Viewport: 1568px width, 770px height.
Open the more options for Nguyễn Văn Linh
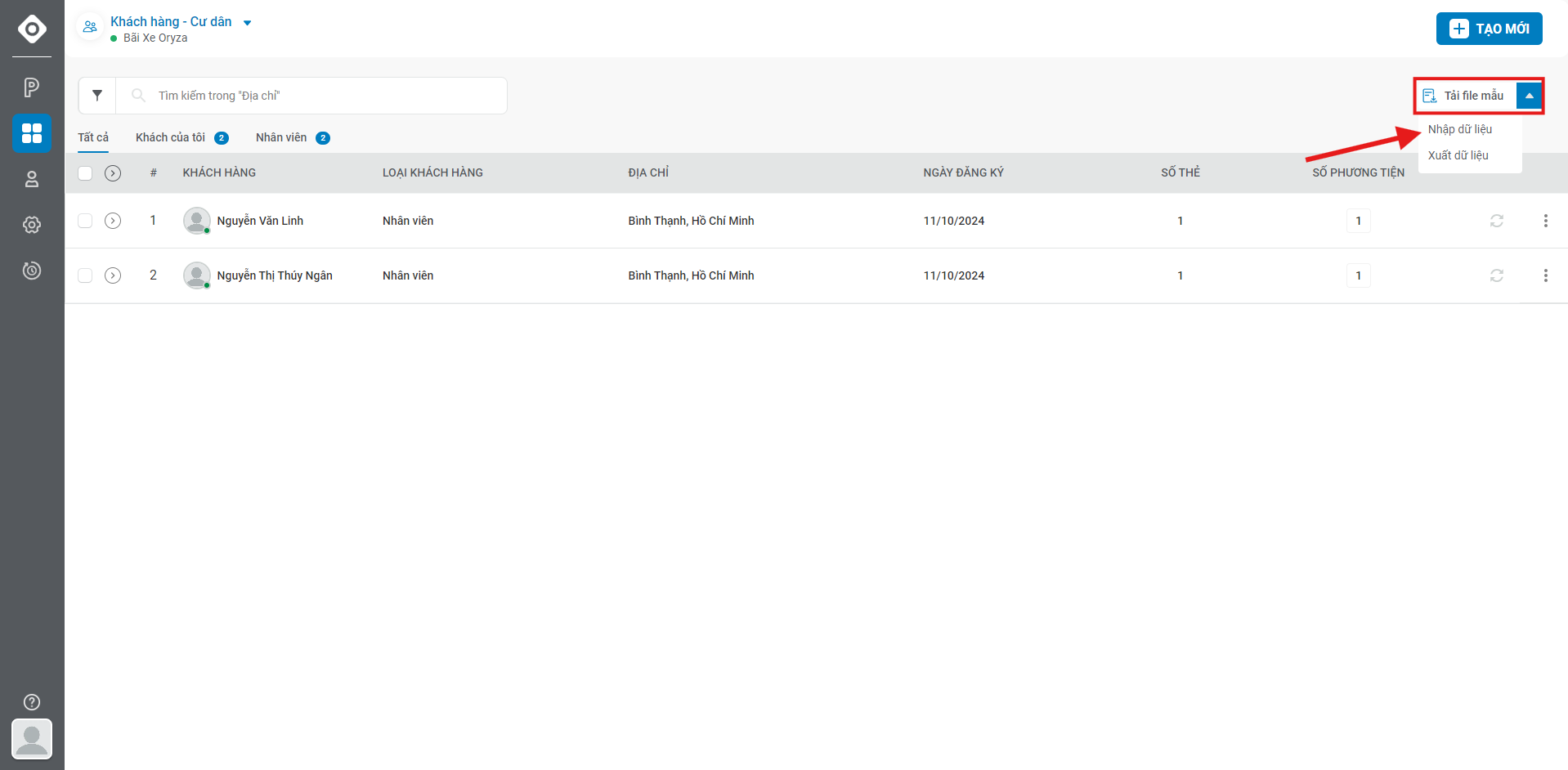pos(1545,221)
